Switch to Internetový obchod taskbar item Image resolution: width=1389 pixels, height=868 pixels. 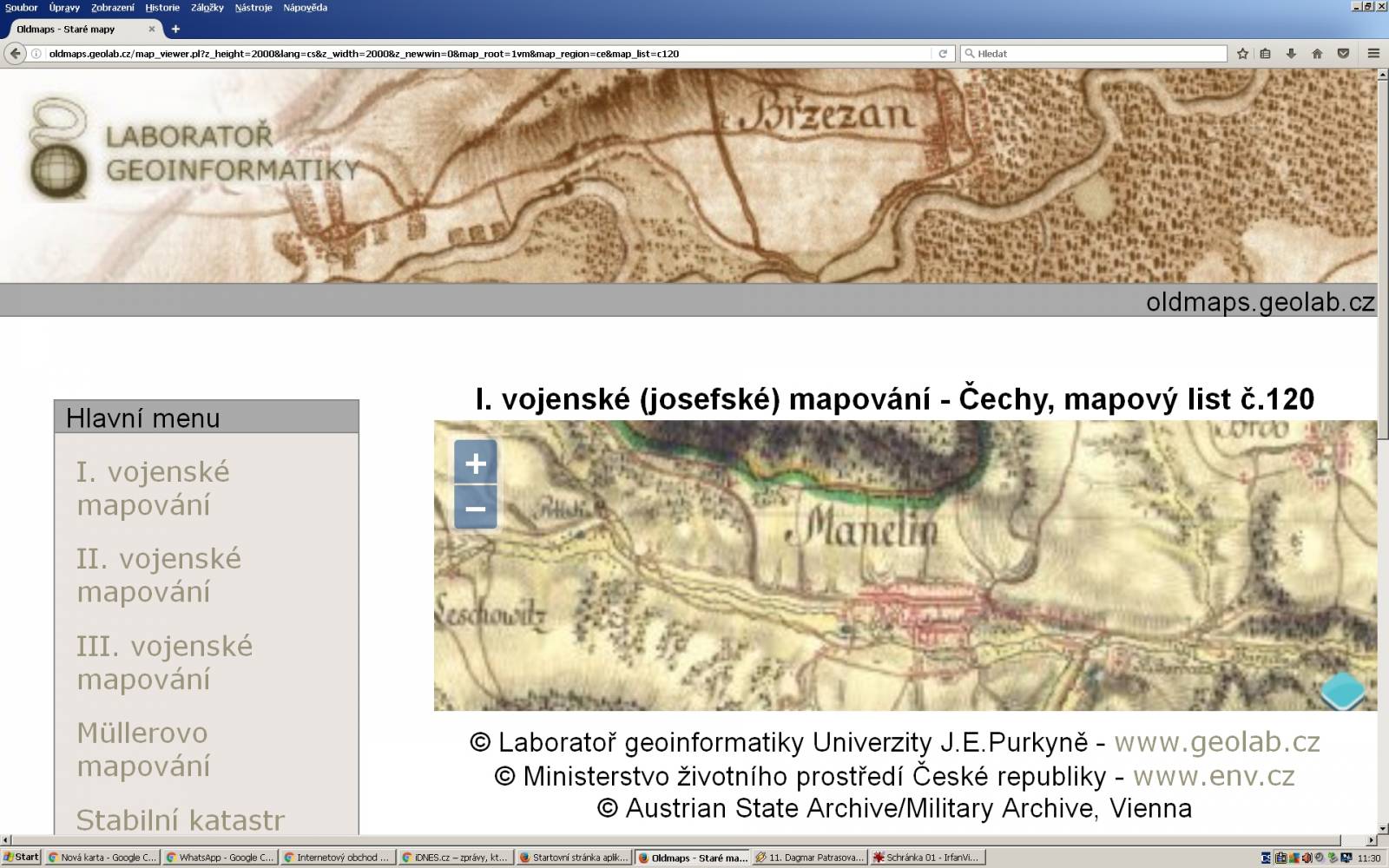point(338,858)
